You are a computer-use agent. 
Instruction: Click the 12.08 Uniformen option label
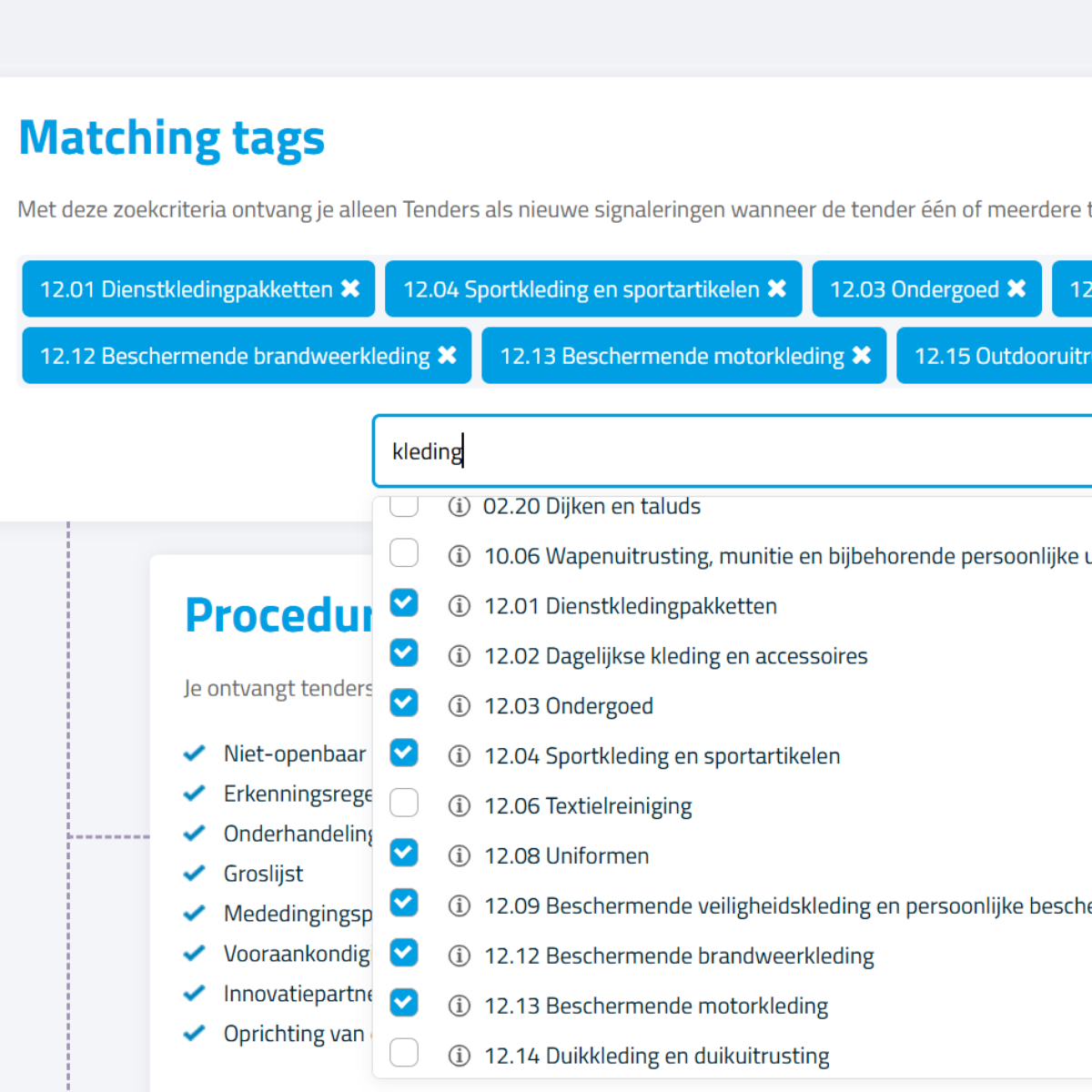tap(567, 856)
